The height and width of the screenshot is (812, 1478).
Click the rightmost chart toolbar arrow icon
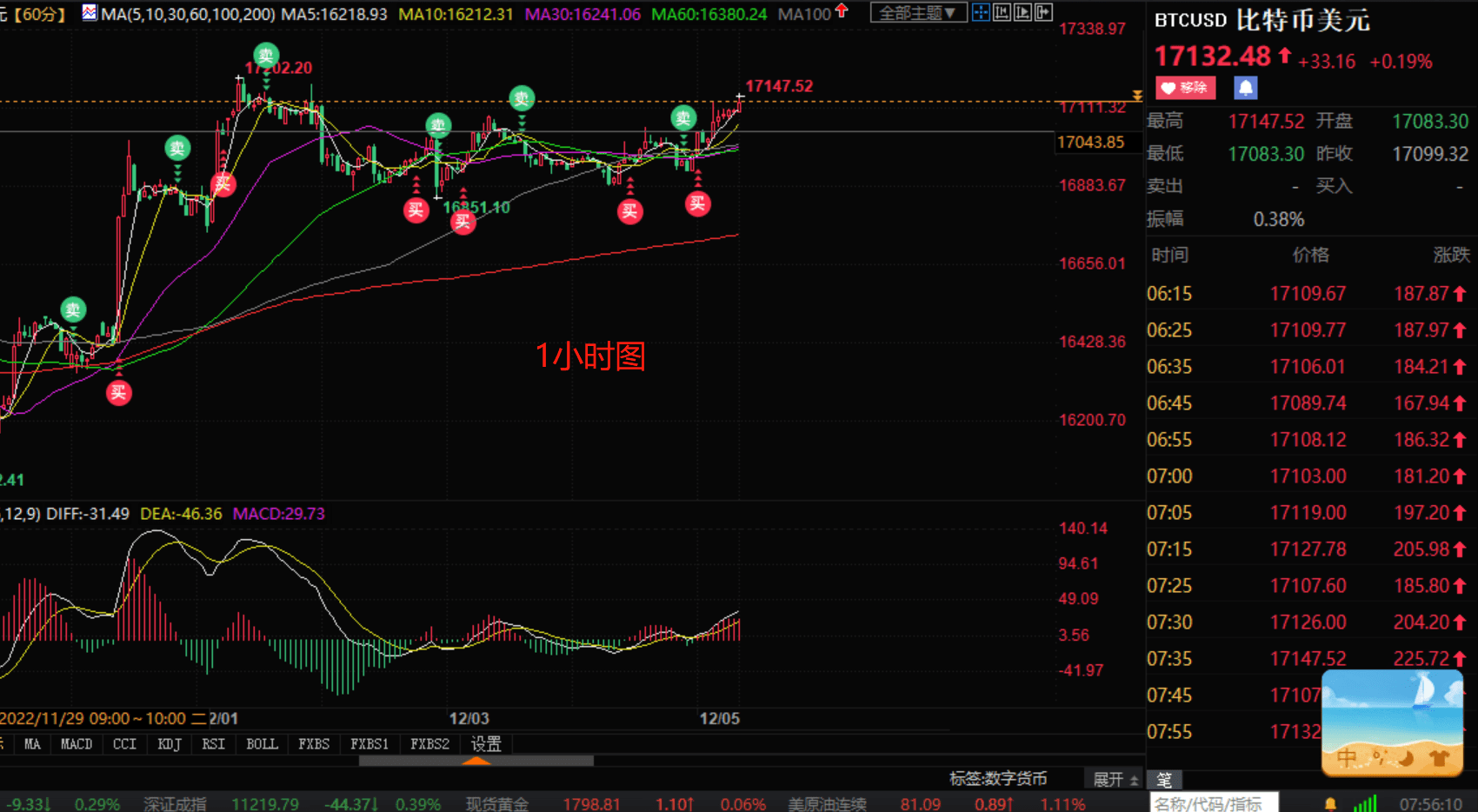pos(1043,12)
